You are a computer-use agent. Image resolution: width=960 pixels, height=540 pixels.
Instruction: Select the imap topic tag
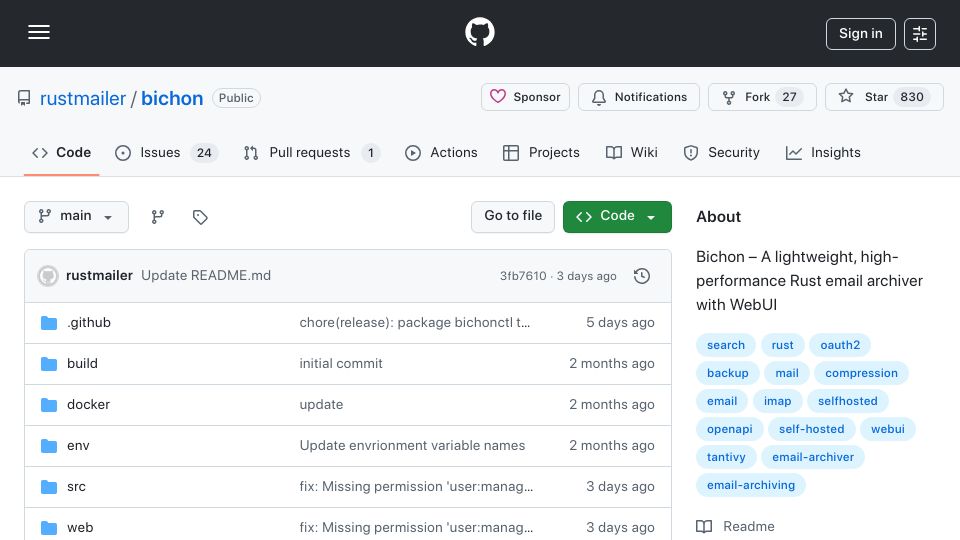coord(777,402)
